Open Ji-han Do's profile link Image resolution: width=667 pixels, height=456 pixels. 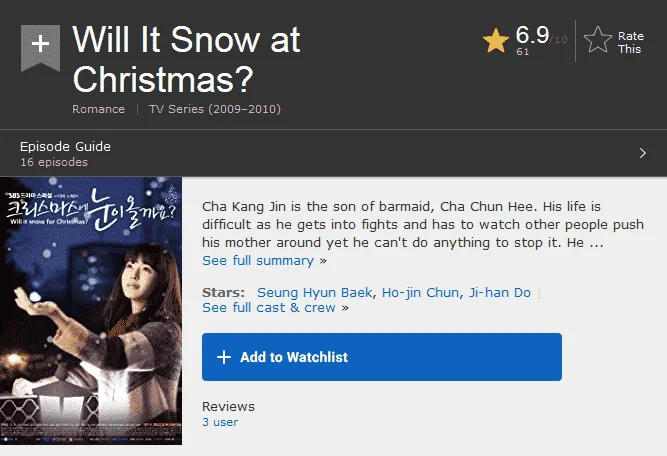500,293
